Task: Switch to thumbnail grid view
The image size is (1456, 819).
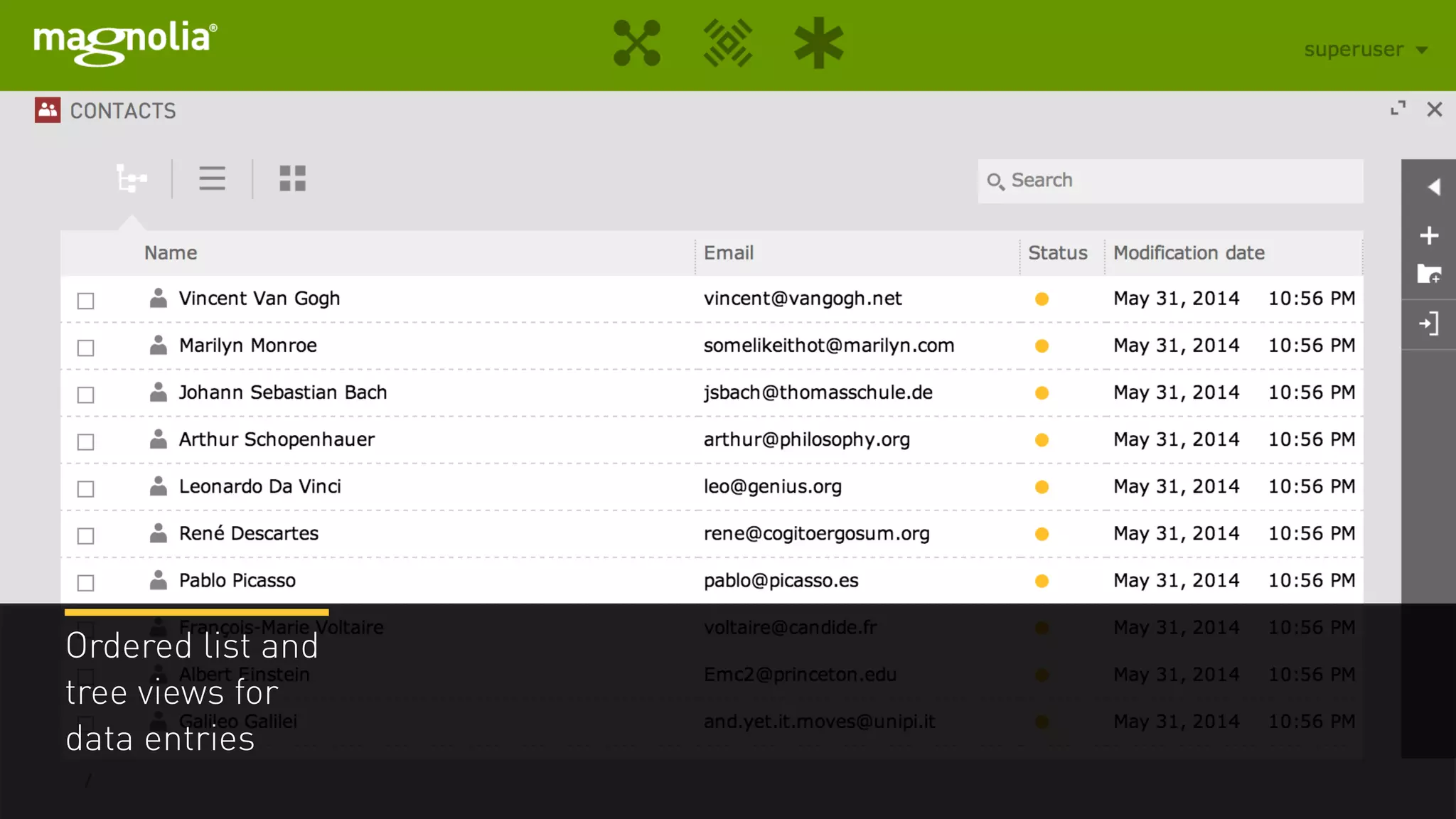Action: coord(292,178)
